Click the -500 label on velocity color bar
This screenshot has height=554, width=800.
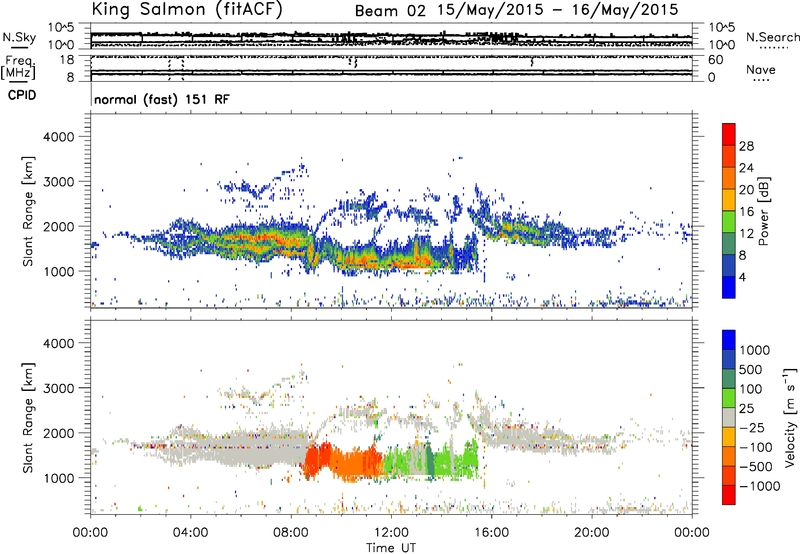pyautogui.click(x=756, y=467)
